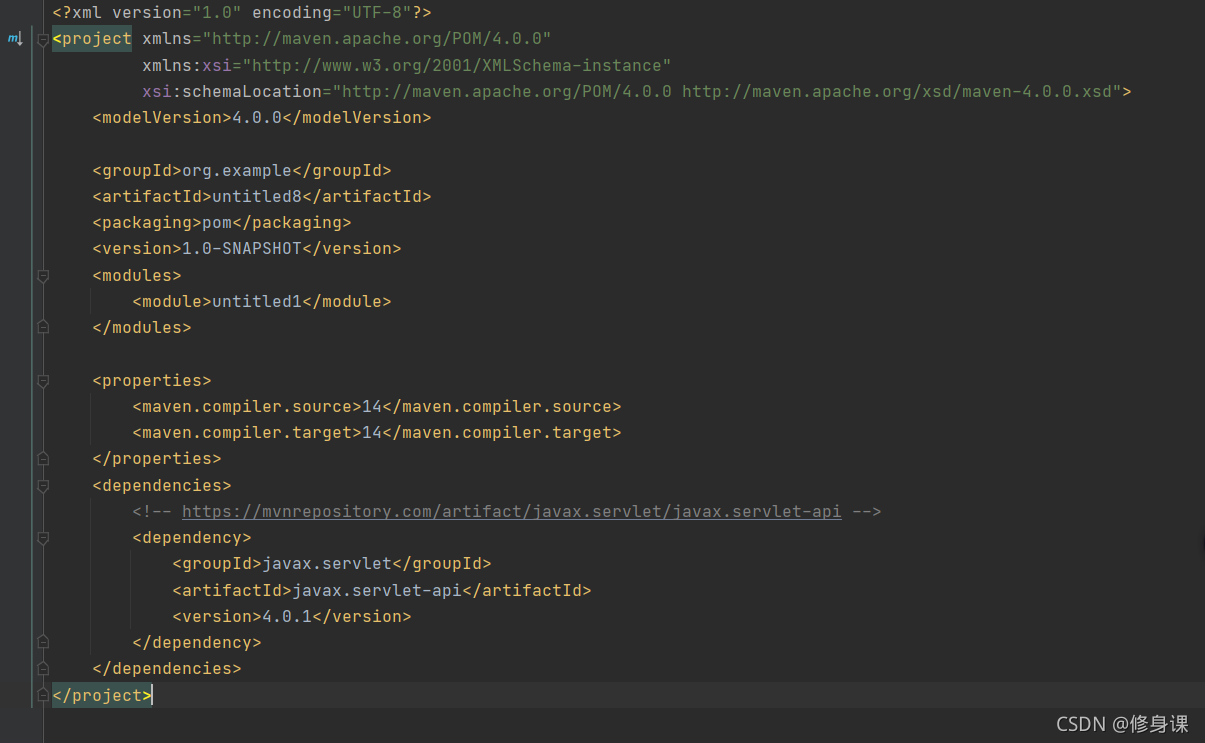The width and height of the screenshot is (1205, 743).
Task: Click the fold-end marker beside </dependency>
Action: tap(43, 641)
